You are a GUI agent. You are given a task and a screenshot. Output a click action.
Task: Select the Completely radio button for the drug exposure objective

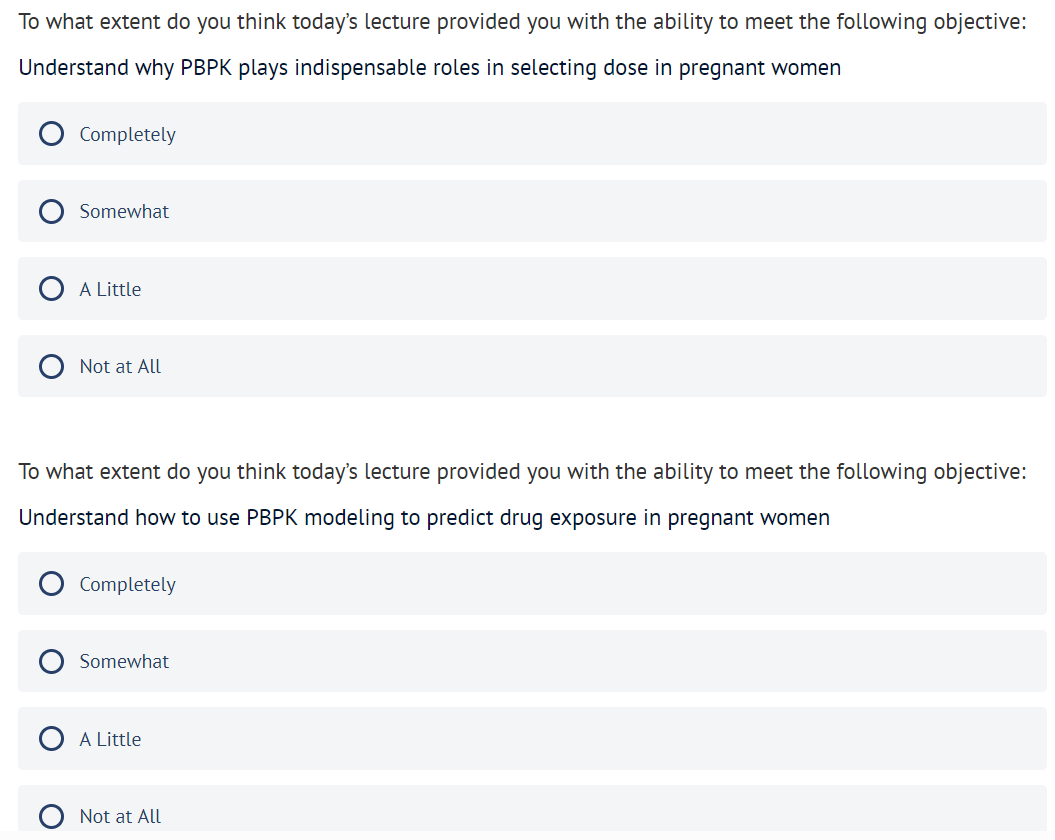point(52,584)
